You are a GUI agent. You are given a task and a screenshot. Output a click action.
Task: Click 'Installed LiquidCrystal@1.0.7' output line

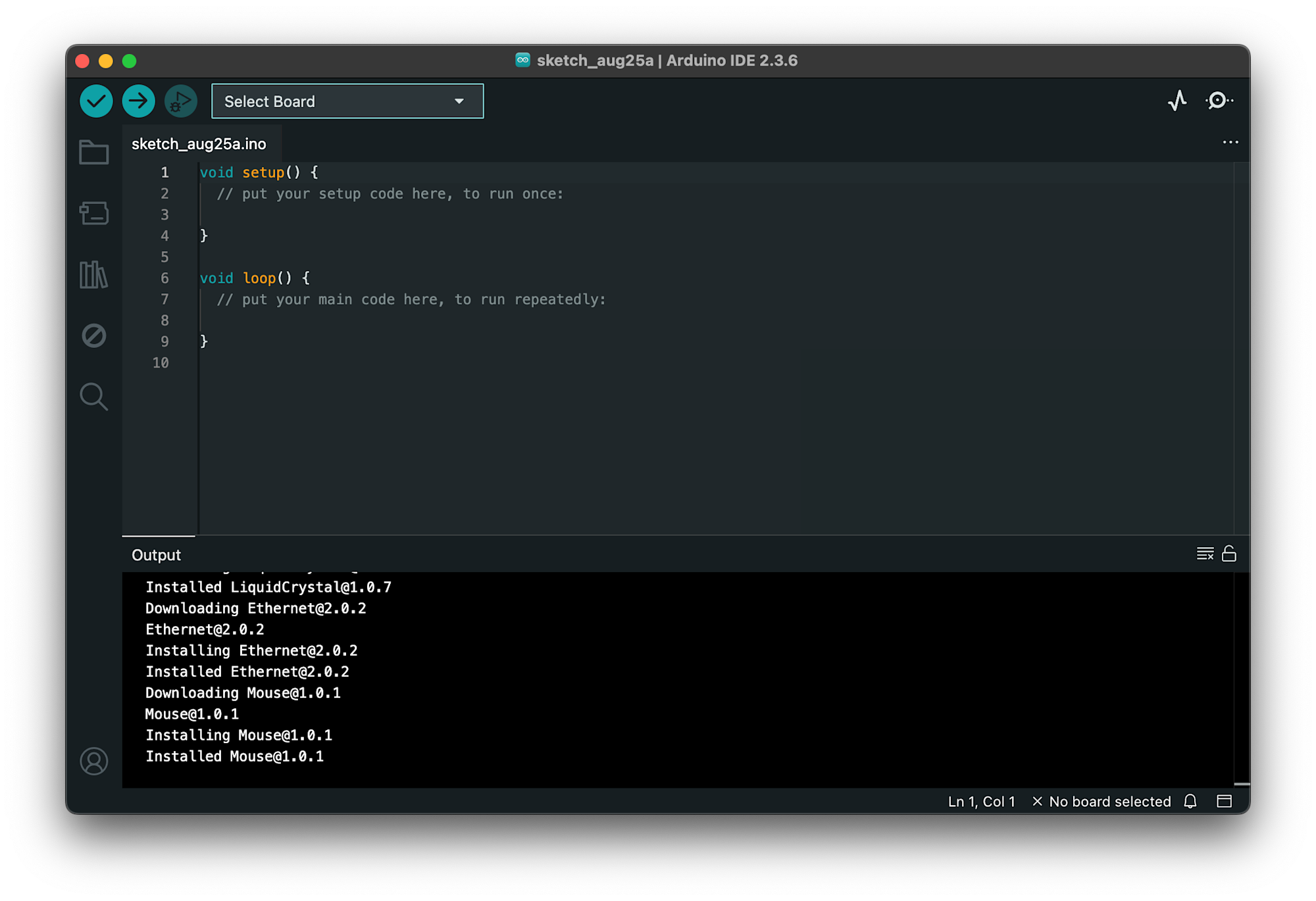268,587
